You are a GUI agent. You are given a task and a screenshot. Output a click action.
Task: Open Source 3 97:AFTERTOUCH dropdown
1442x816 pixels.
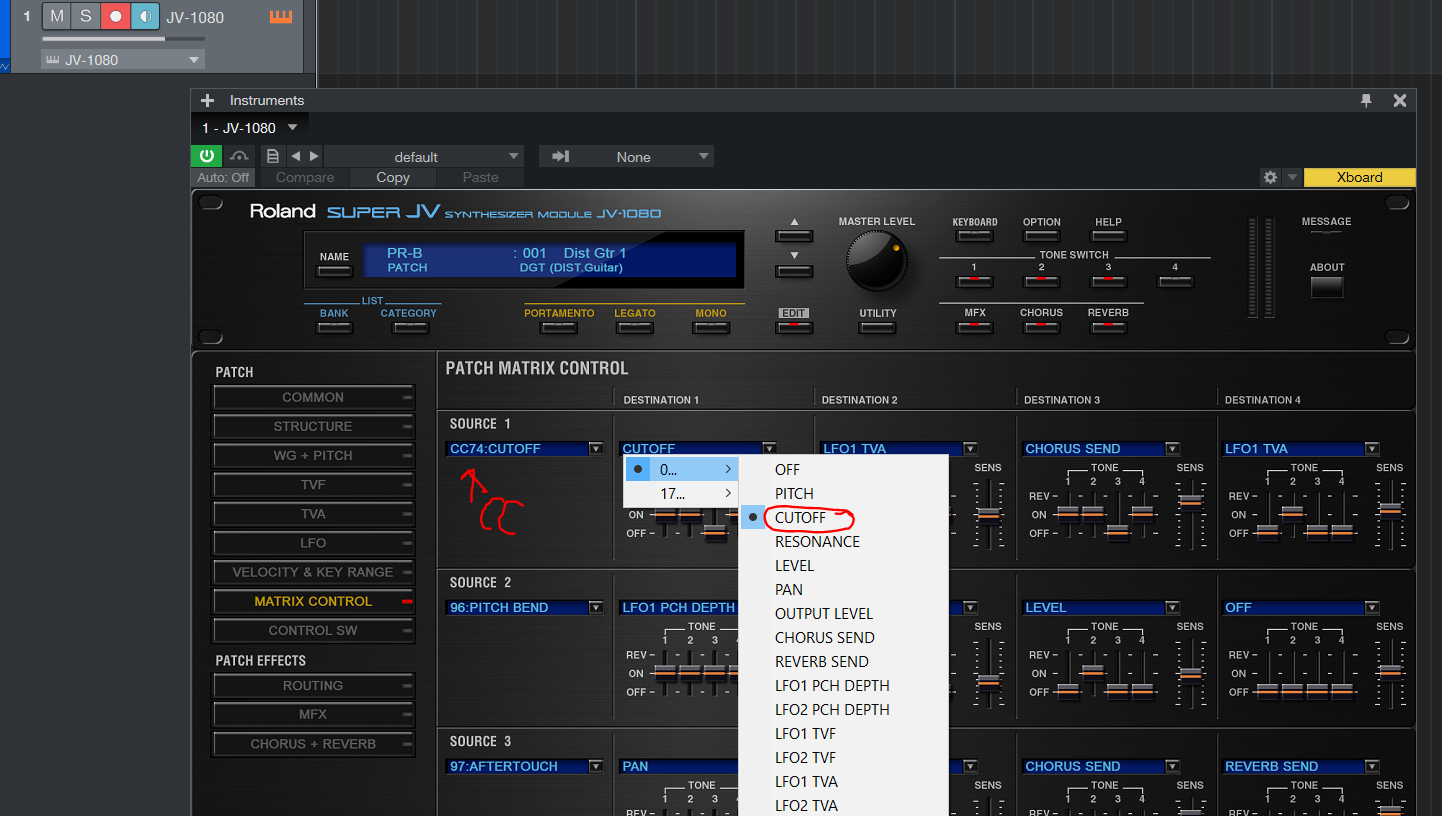tap(525, 766)
